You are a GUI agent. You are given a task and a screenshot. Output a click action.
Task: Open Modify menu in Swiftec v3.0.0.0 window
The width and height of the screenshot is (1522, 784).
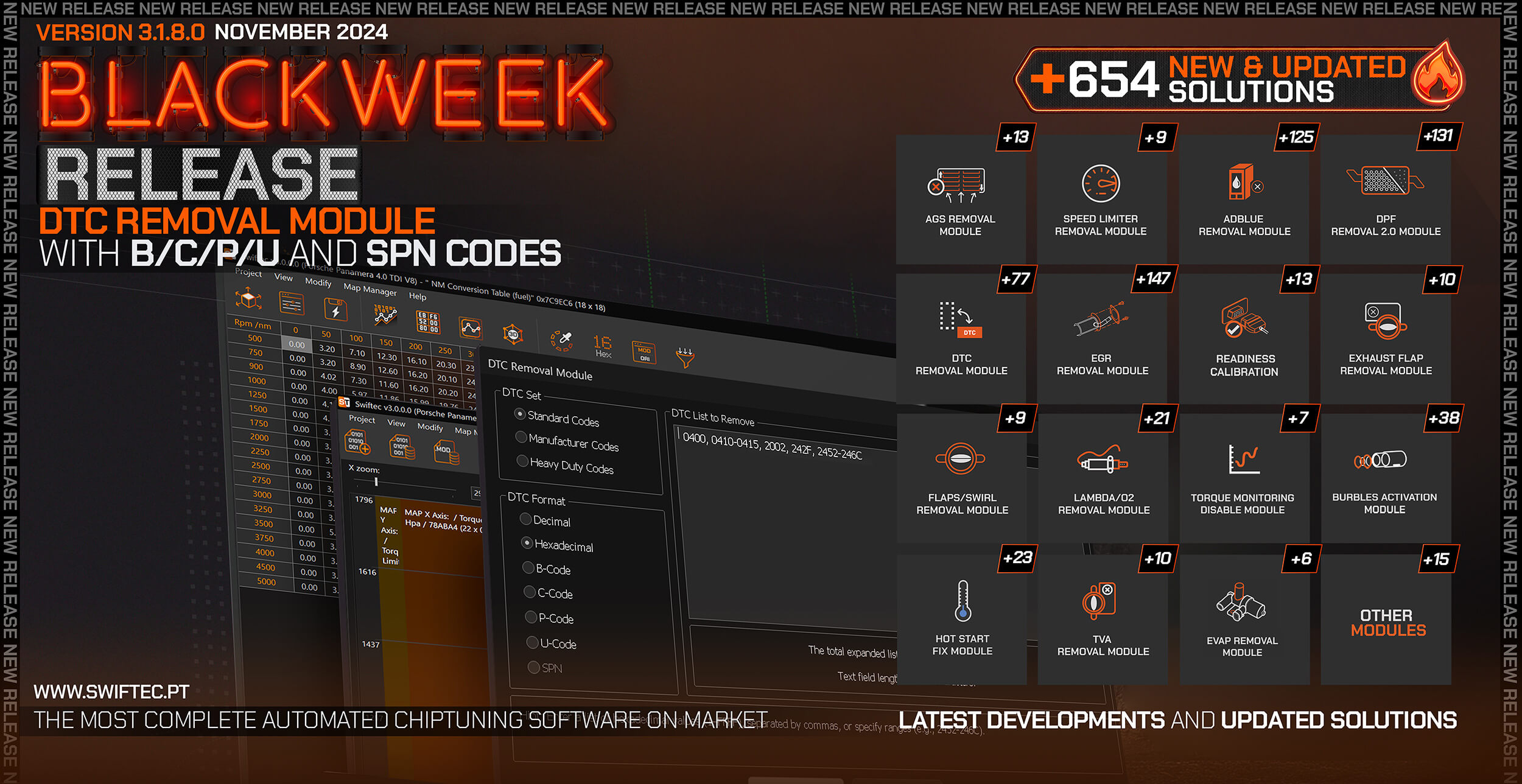point(430,427)
